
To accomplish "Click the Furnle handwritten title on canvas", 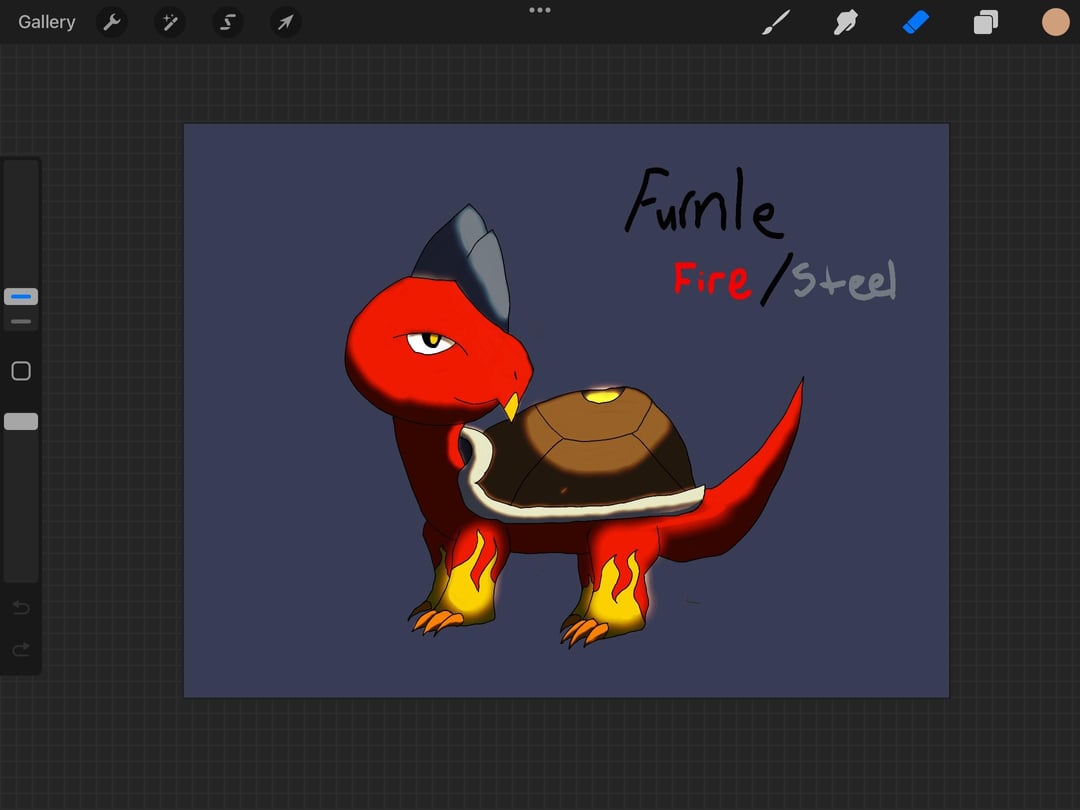I will pos(704,202).
